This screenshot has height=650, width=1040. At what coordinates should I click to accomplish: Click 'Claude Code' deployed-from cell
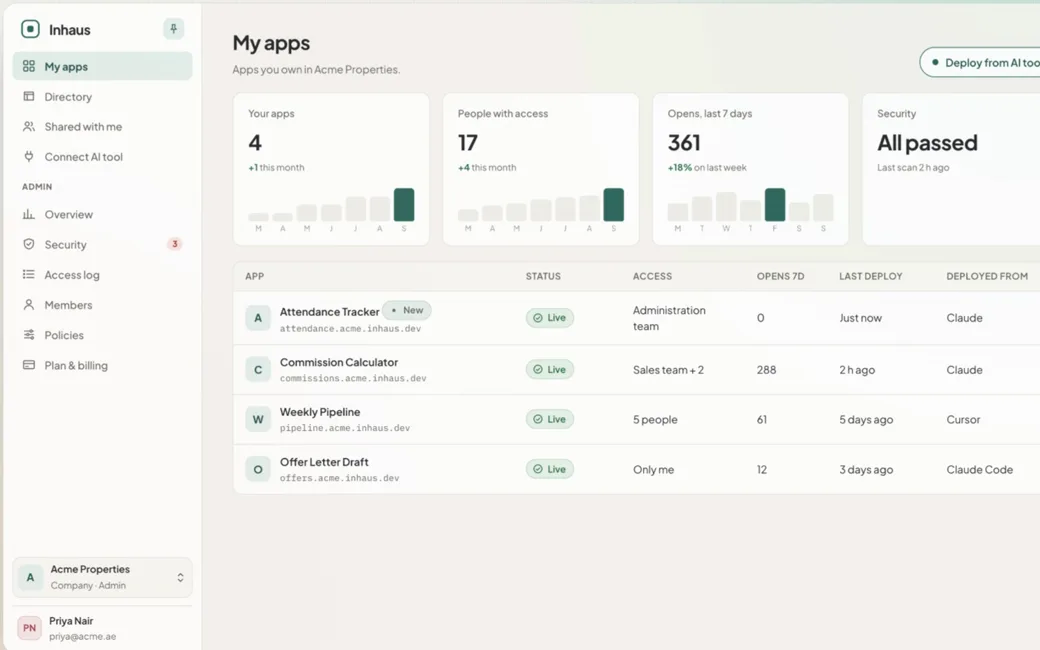click(x=980, y=469)
